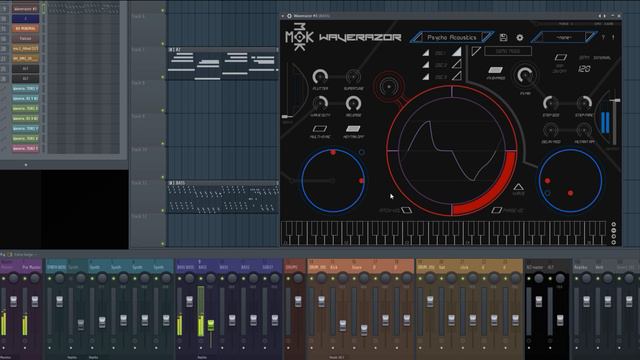Screen dimensions: 640x360
Task: Click the outlined right triangle of OSC 3
Action: (456, 76)
